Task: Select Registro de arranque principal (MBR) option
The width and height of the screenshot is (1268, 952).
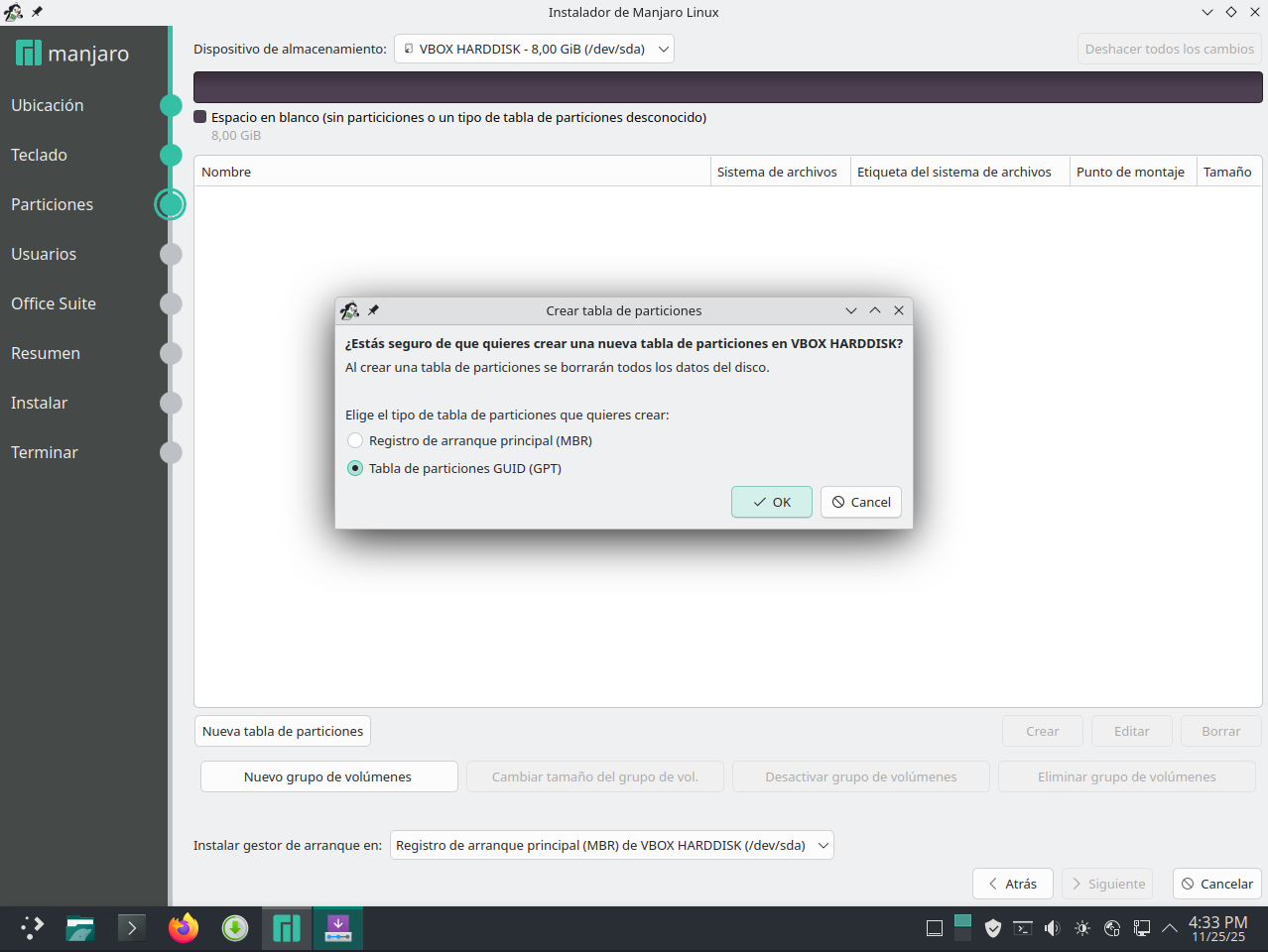Action: tap(355, 440)
